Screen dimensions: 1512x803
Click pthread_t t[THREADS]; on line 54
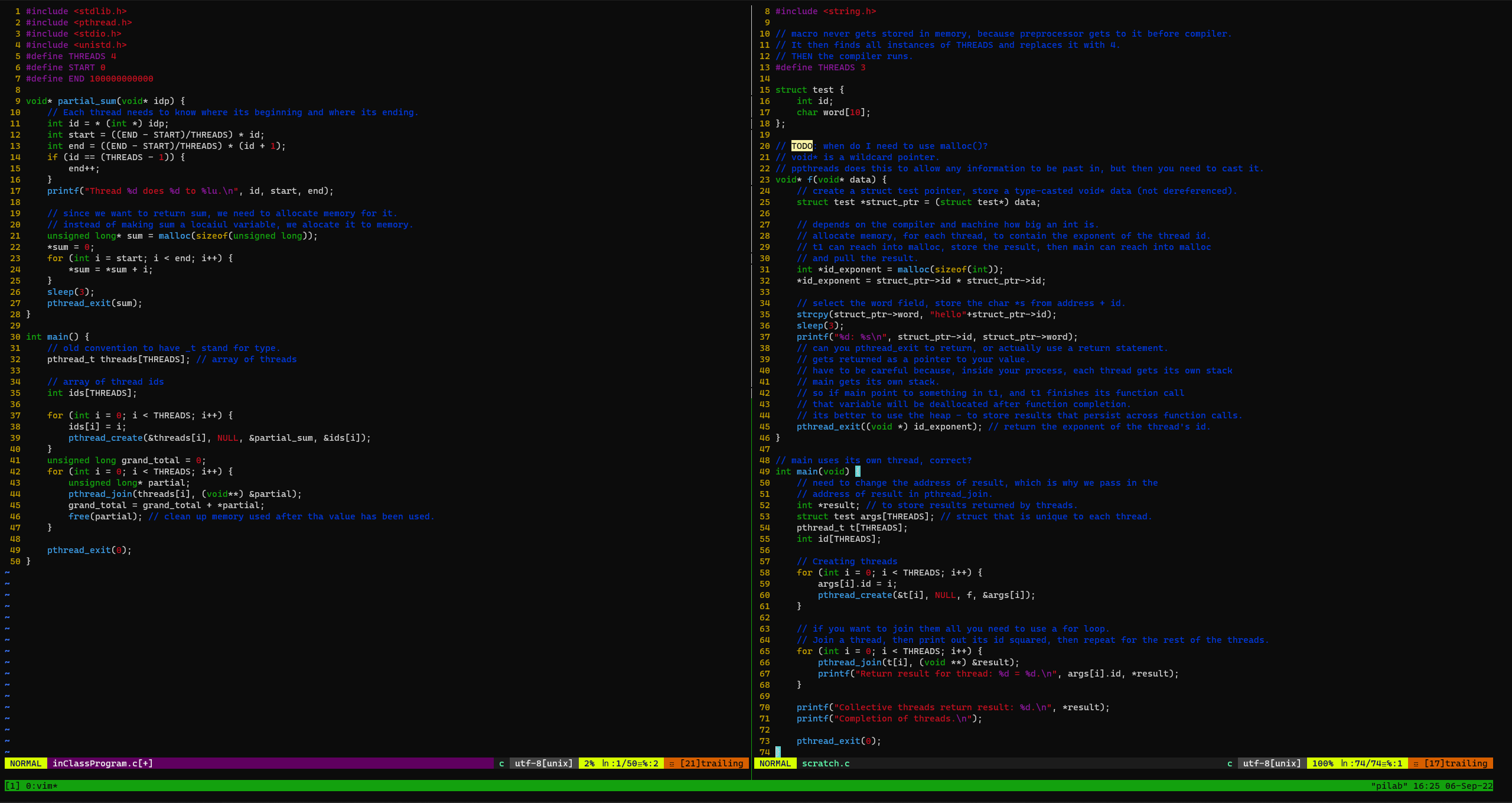(852, 528)
